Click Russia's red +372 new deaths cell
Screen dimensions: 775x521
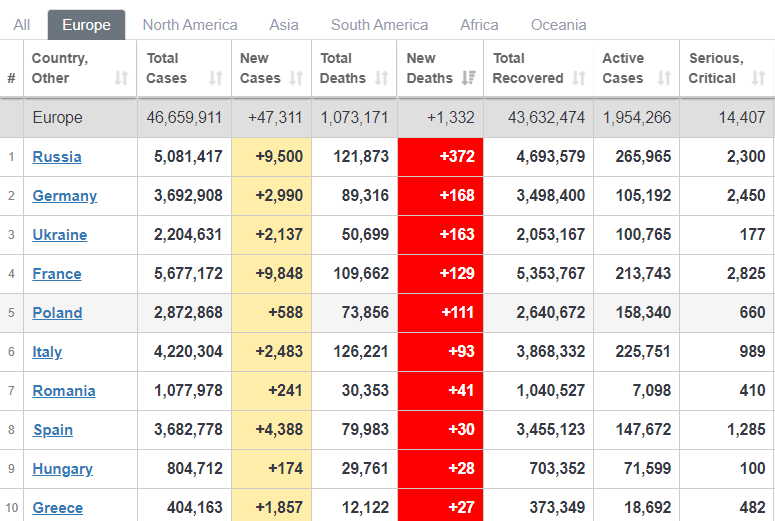click(440, 157)
